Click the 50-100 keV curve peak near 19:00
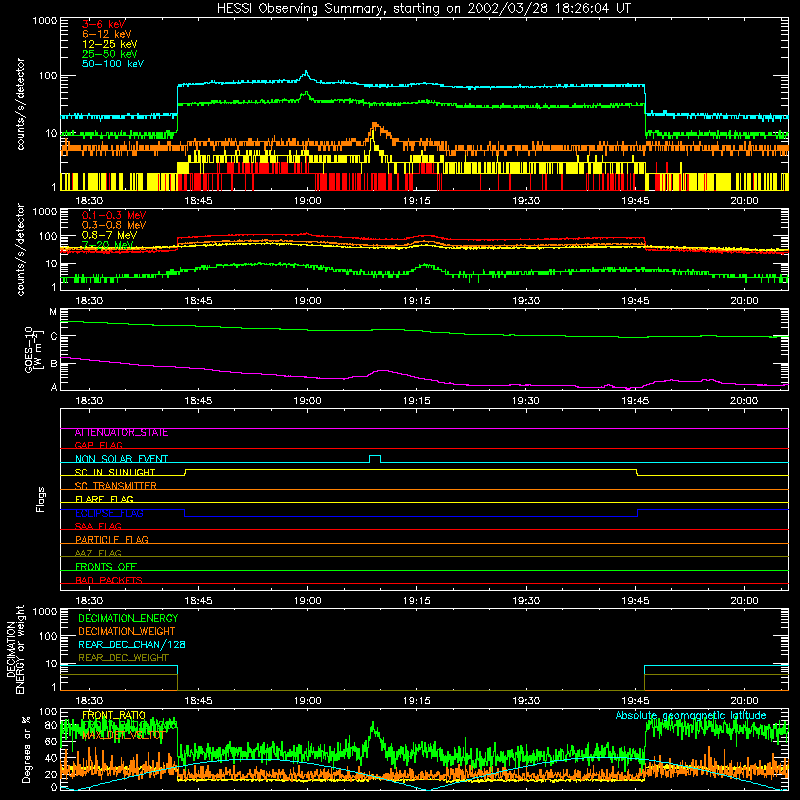The image size is (800, 800). pyautogui.click(x=306, y=73)
